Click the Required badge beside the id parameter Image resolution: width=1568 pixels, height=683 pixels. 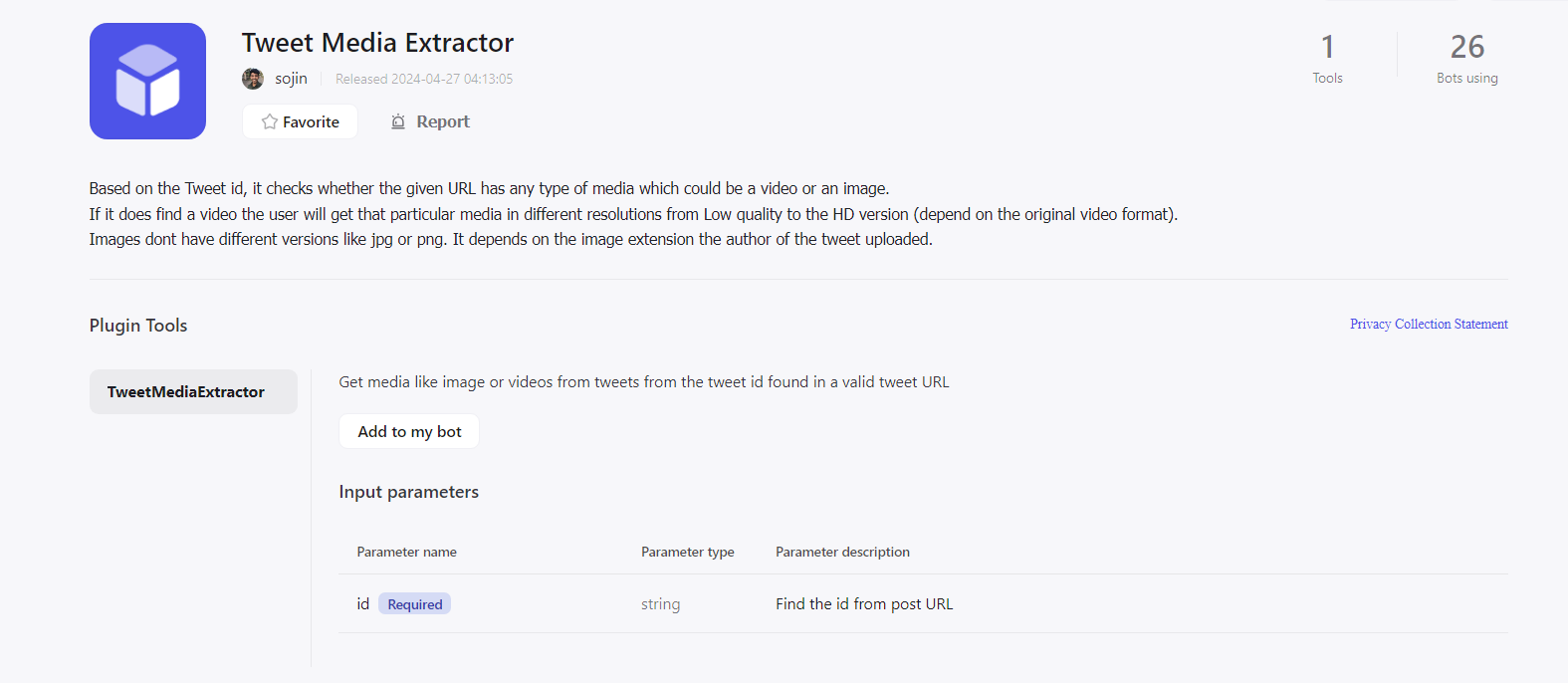[x=414, y=603]
